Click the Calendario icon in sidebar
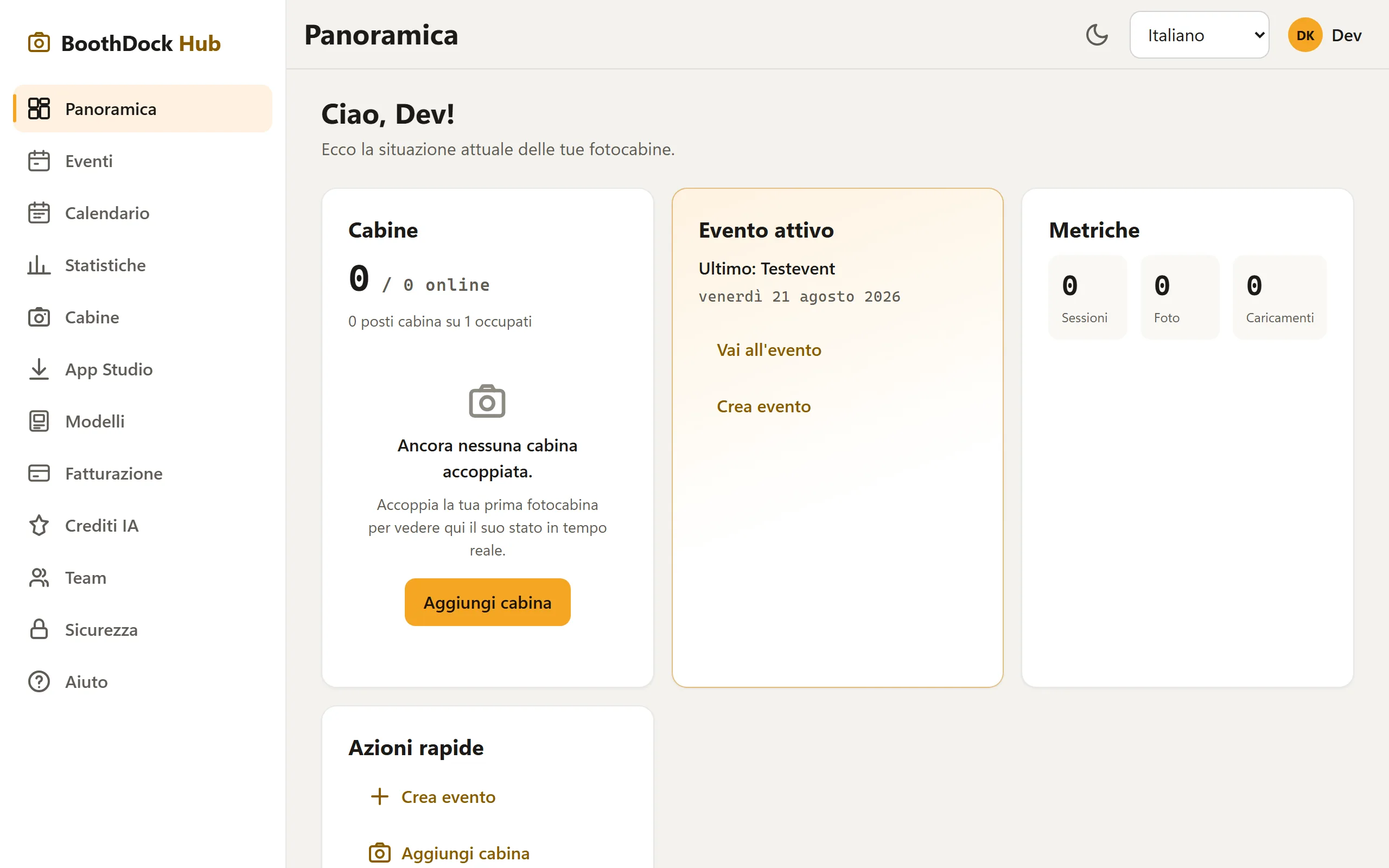 click(39, 213)
